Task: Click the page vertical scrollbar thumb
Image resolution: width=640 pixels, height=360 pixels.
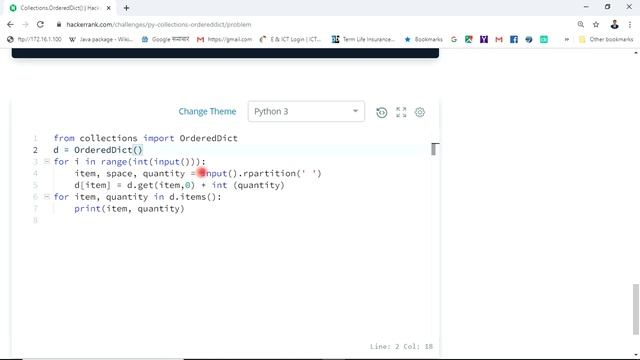Action: 636,309
